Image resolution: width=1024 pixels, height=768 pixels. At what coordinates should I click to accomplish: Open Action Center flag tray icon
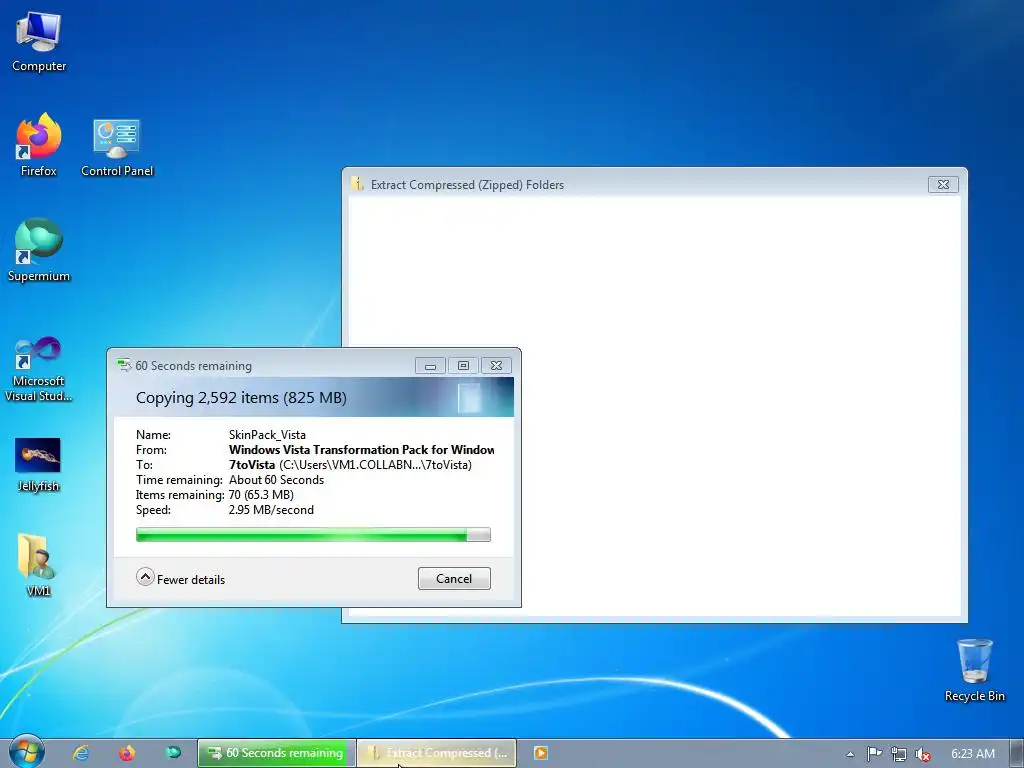click(x=874, y=754)
